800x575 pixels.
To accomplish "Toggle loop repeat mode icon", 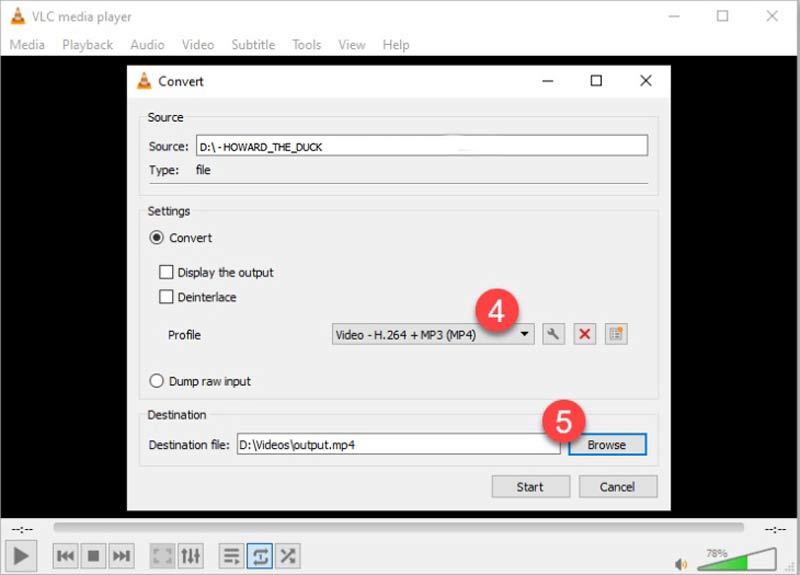I will pos(260,556).
